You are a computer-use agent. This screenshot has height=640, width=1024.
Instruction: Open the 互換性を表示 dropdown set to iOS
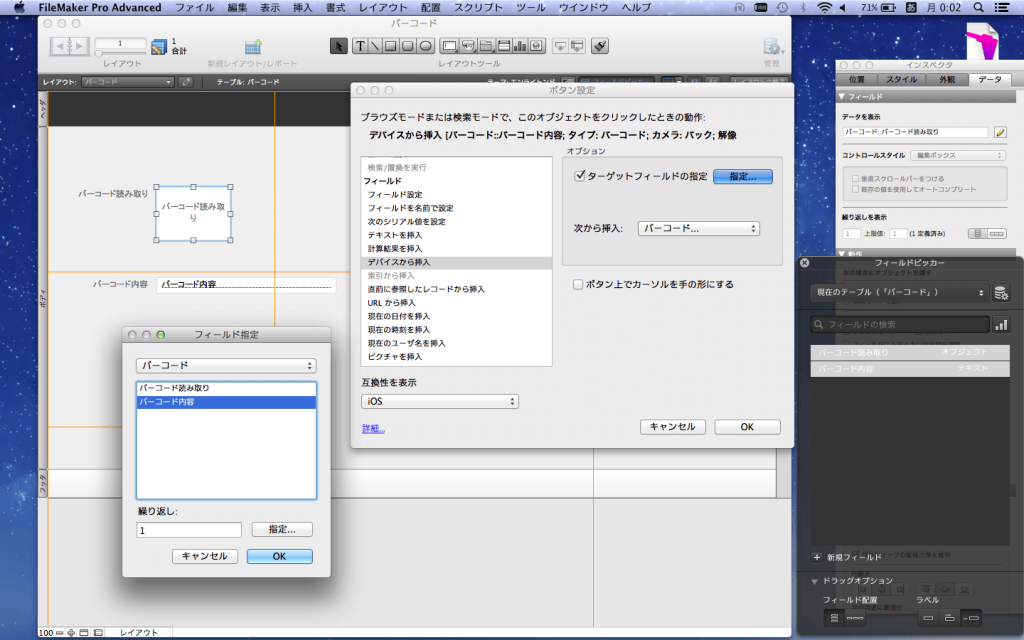click(439, 400)
